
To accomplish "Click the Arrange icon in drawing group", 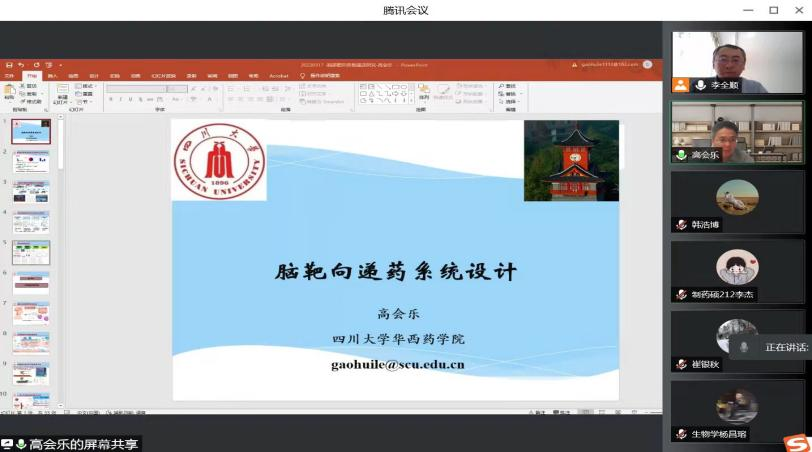I will click(x=424, y=93).
